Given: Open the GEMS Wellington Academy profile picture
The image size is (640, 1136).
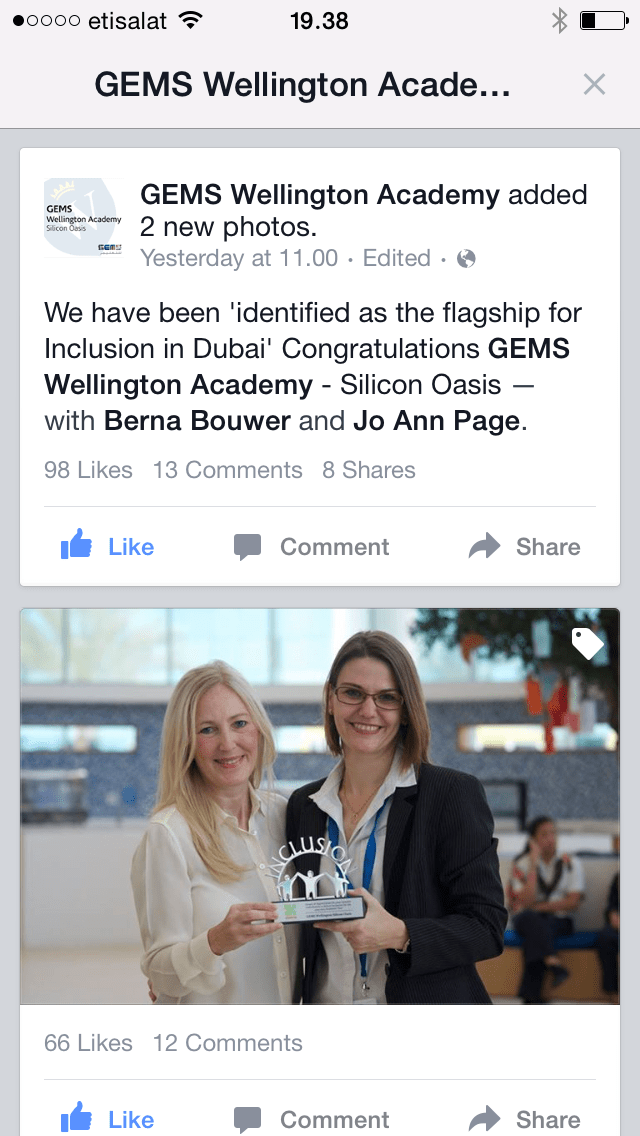Looking at the screenshot, I should (83, 217).
